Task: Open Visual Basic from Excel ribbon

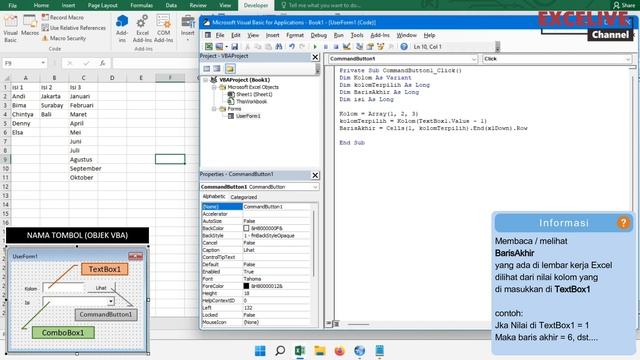Action: [x=11, y=29]
